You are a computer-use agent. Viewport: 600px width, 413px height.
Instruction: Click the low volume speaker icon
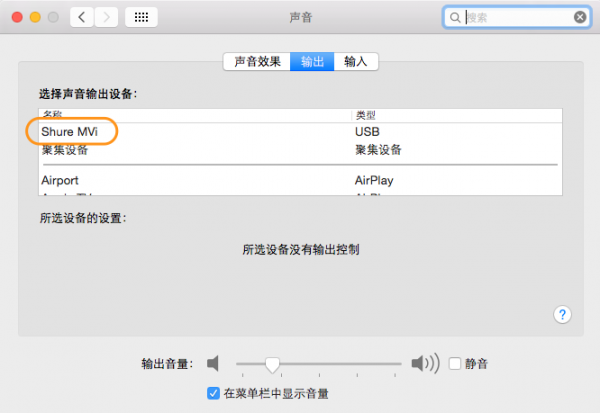point(213,363)
